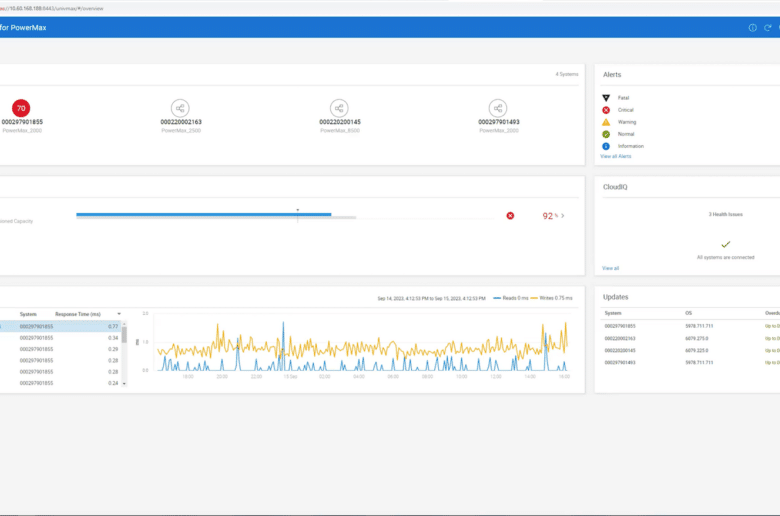Click the Warning severity label
Screen dimensions: 780x516
[627, 122]
